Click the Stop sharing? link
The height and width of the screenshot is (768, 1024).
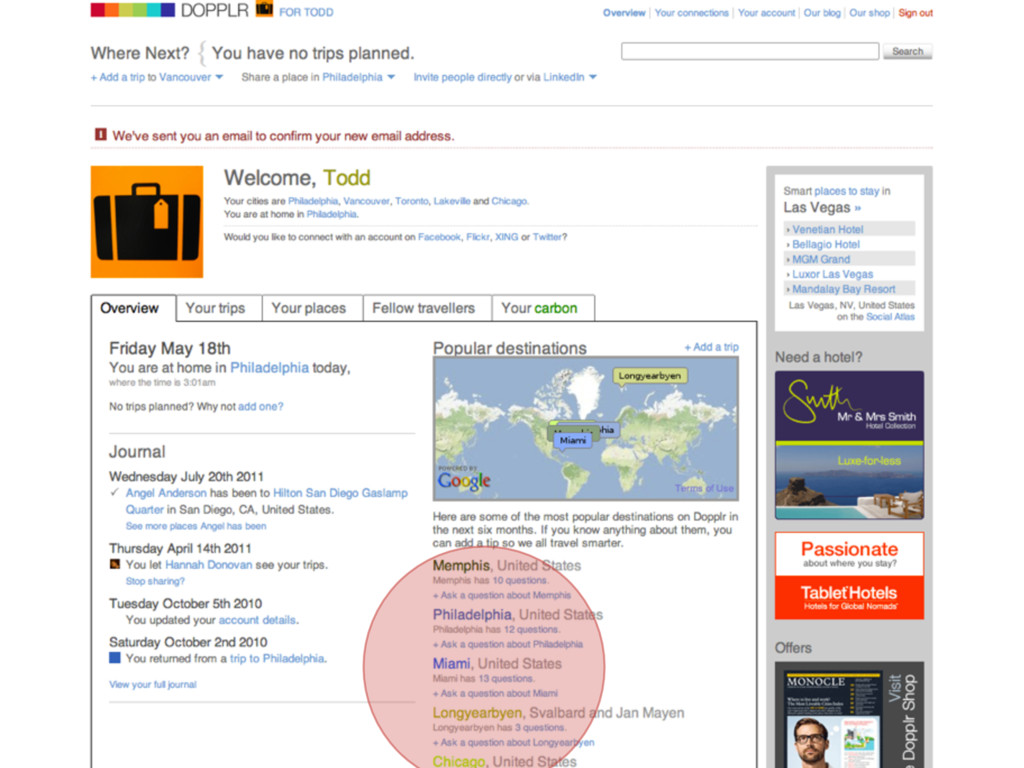tap(155, 581)
